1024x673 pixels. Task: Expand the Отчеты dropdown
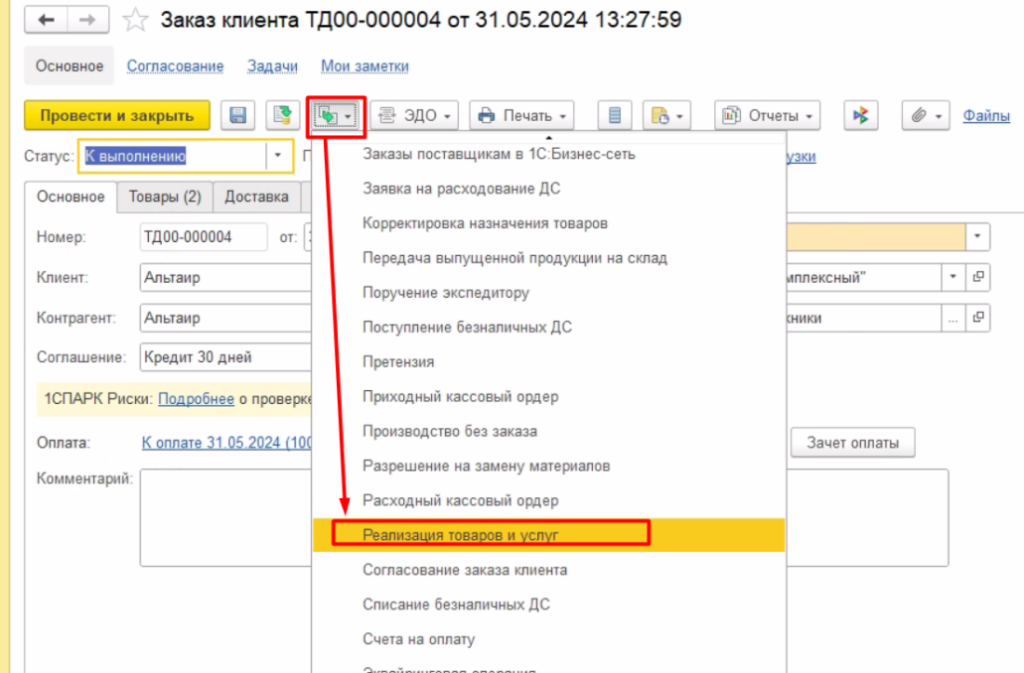(767, 116)
